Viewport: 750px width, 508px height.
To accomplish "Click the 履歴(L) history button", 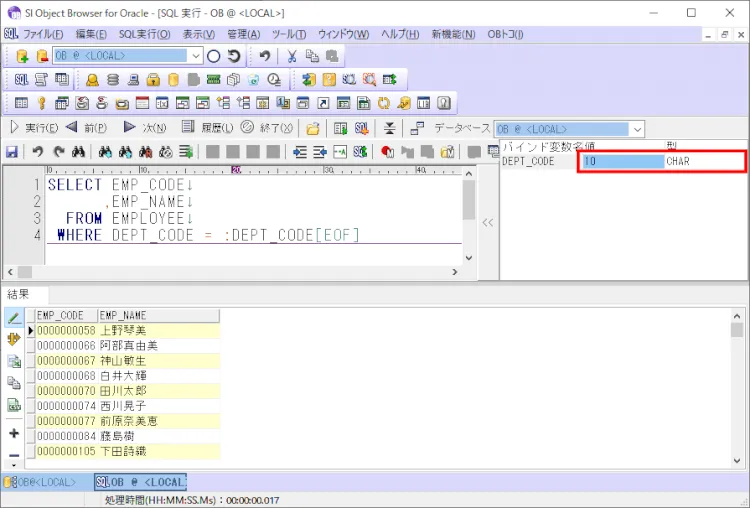I will coord(208,128).
